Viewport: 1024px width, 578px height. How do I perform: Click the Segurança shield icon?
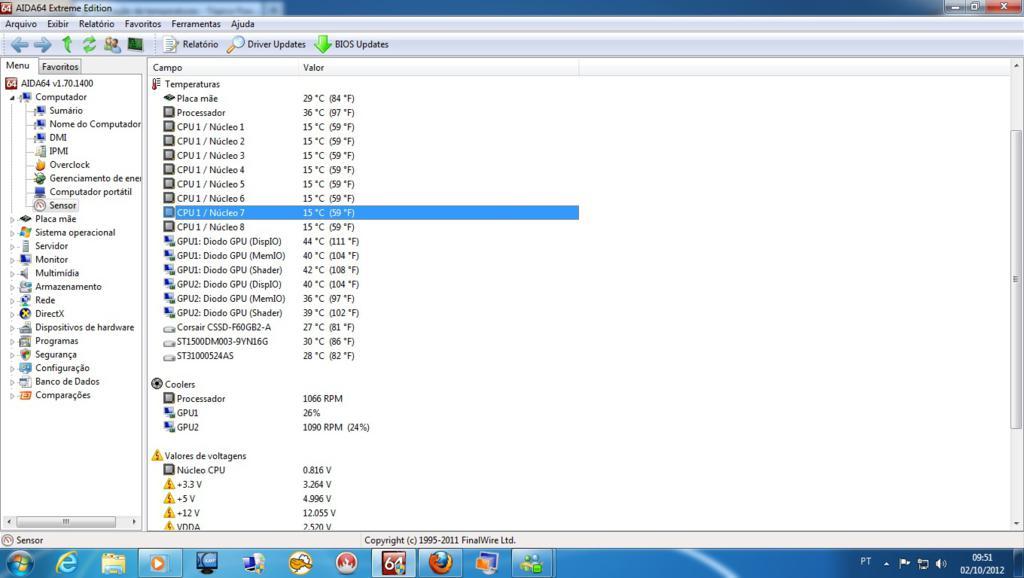[25, 355]
